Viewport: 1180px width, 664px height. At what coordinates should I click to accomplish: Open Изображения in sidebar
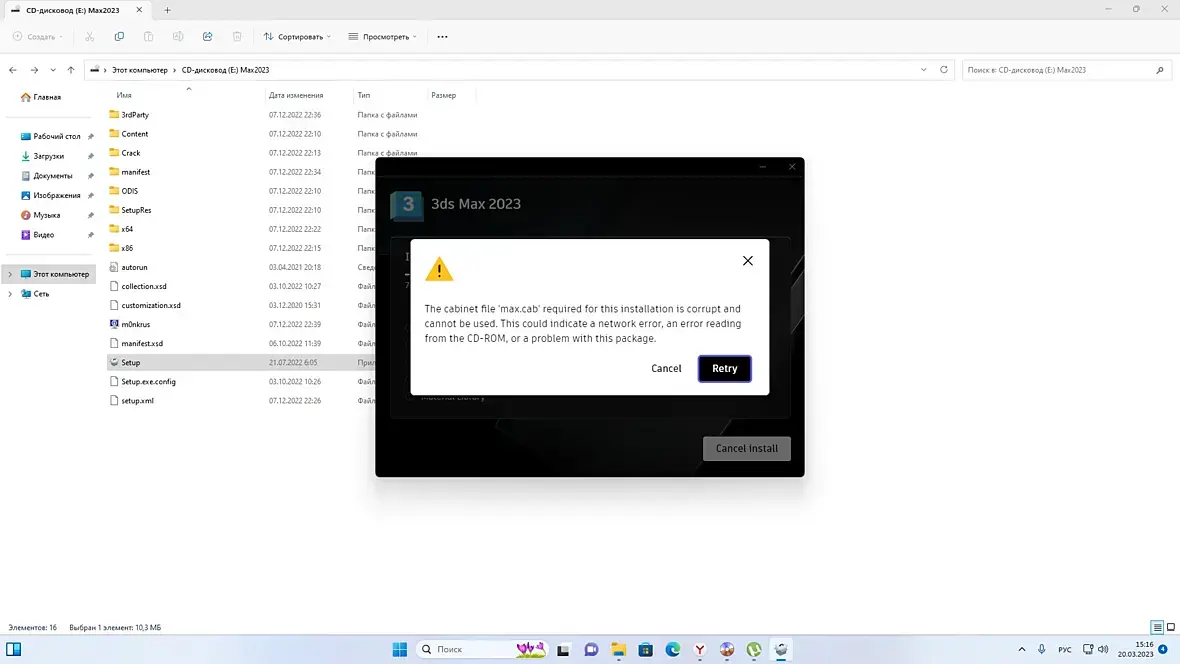[x=50, y=195]
